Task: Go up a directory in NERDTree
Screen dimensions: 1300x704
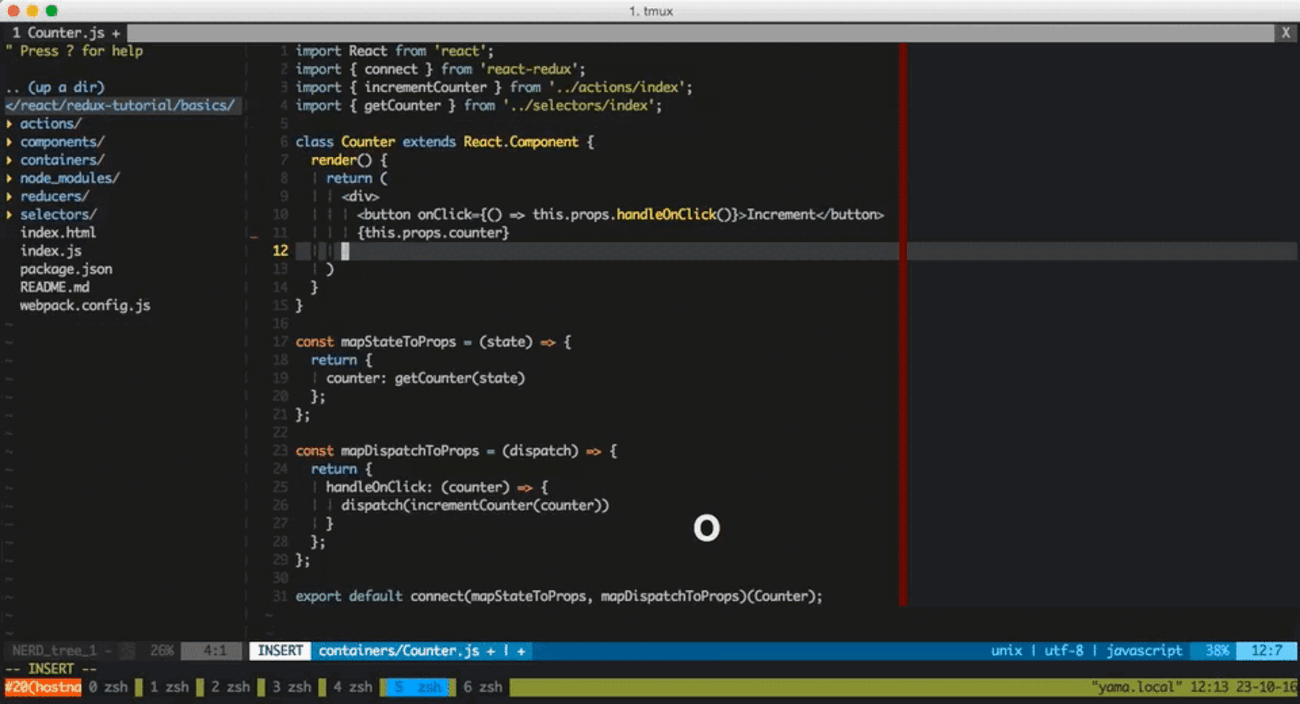Action: pos(55,87)
